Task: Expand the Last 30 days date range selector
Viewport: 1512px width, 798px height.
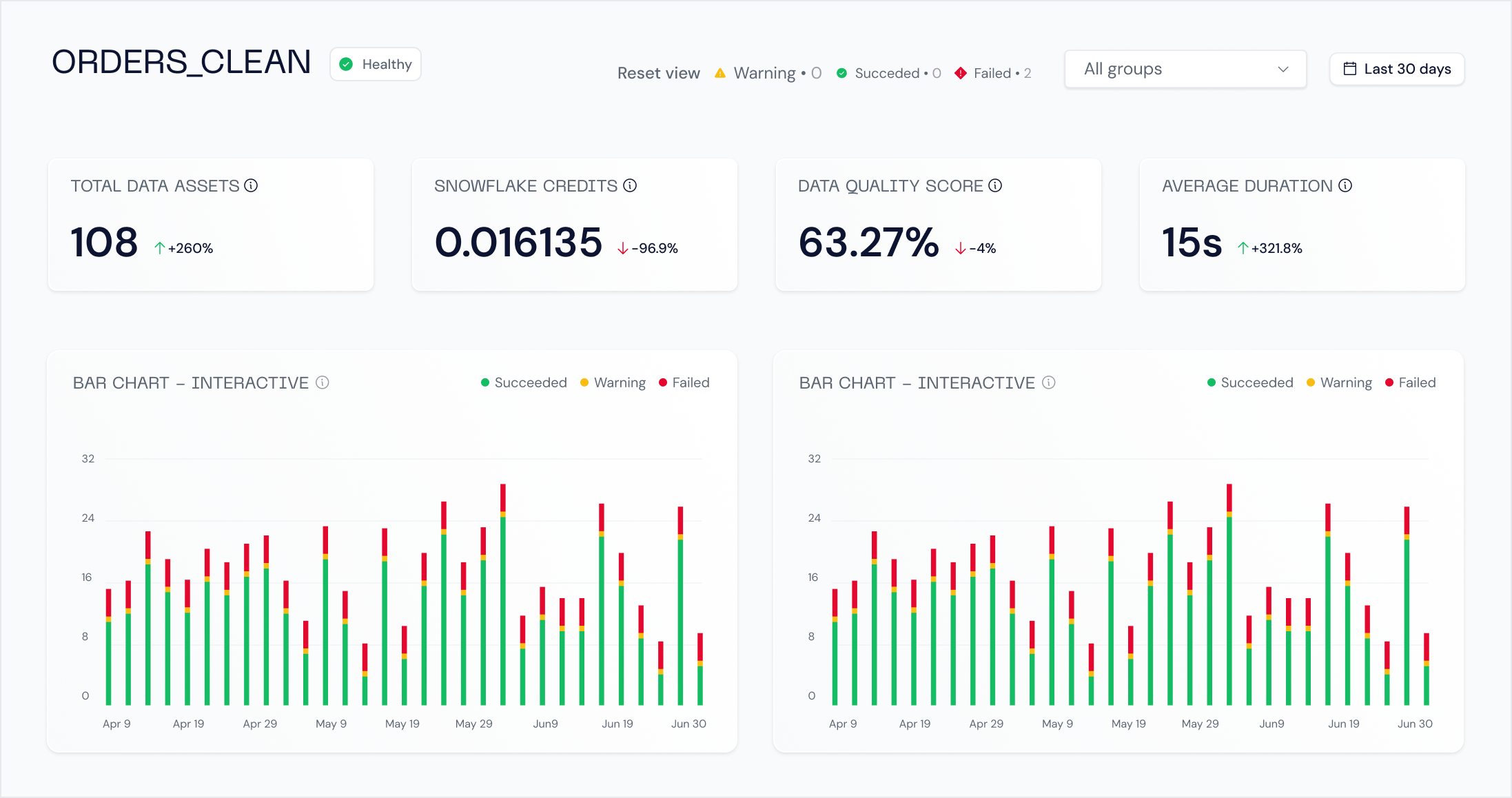Action: coord(1396,68)
